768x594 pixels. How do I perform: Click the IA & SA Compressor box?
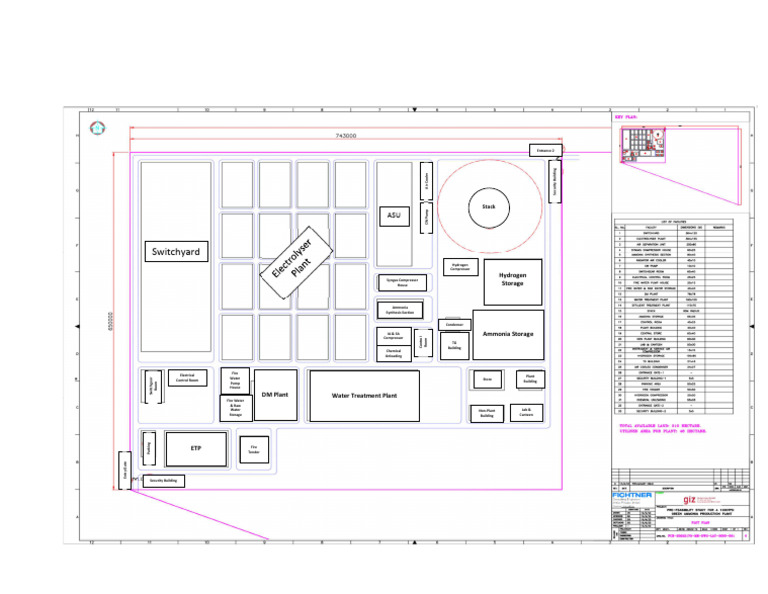click(x=394, y=336)
